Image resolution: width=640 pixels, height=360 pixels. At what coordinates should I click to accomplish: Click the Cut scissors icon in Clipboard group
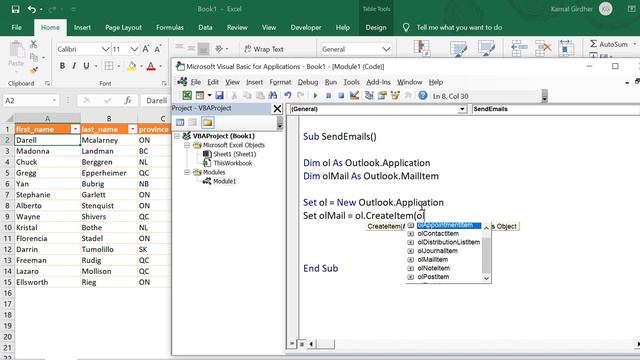(33, 44)
